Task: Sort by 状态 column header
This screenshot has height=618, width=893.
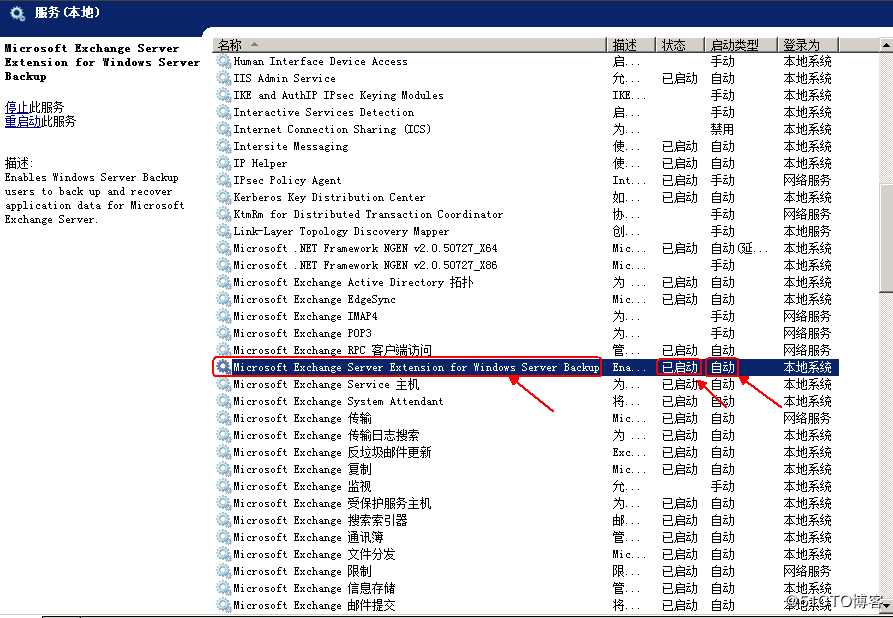Action: point(680,45)
